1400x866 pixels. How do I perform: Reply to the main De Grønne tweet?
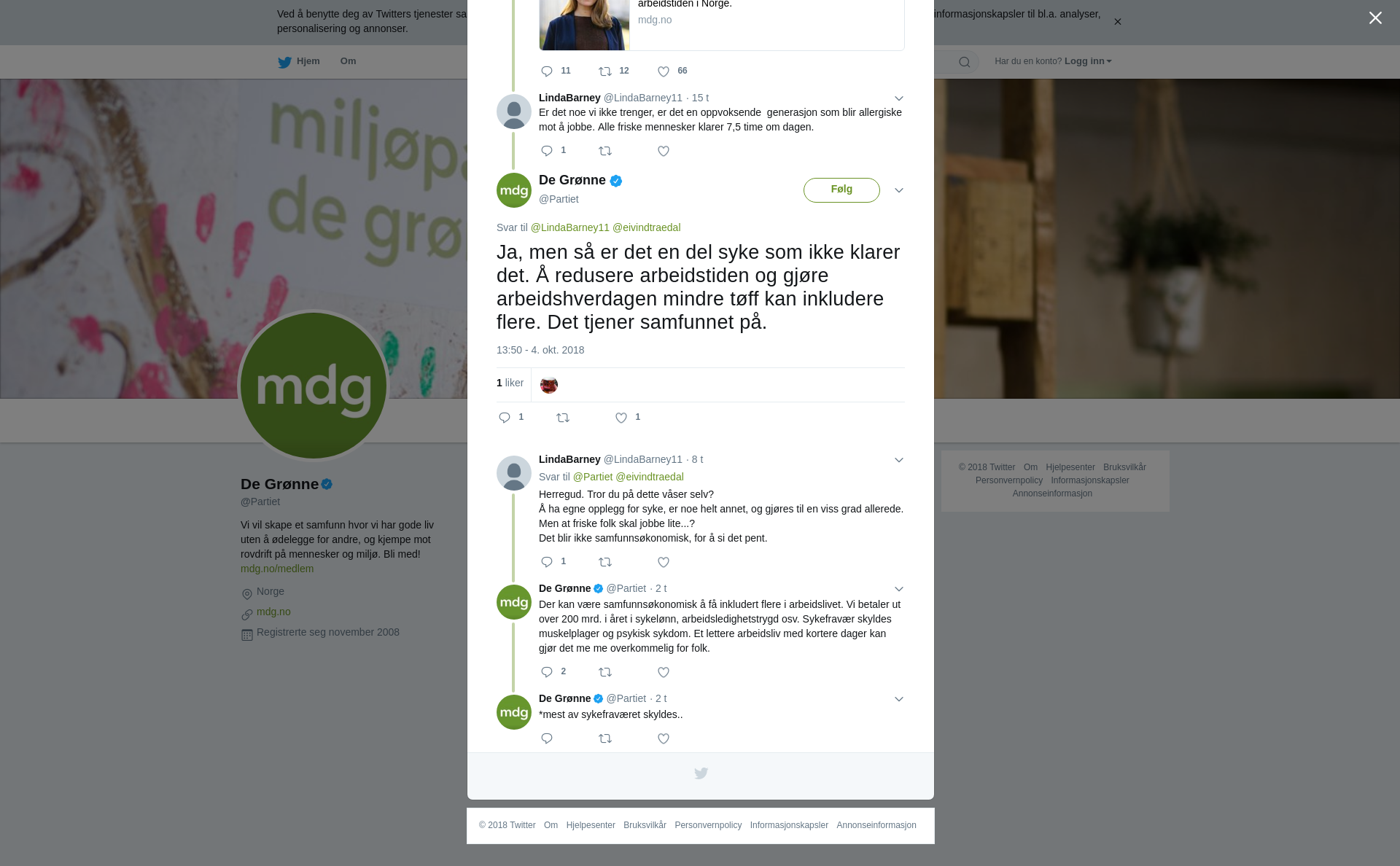tap(505, 418)
